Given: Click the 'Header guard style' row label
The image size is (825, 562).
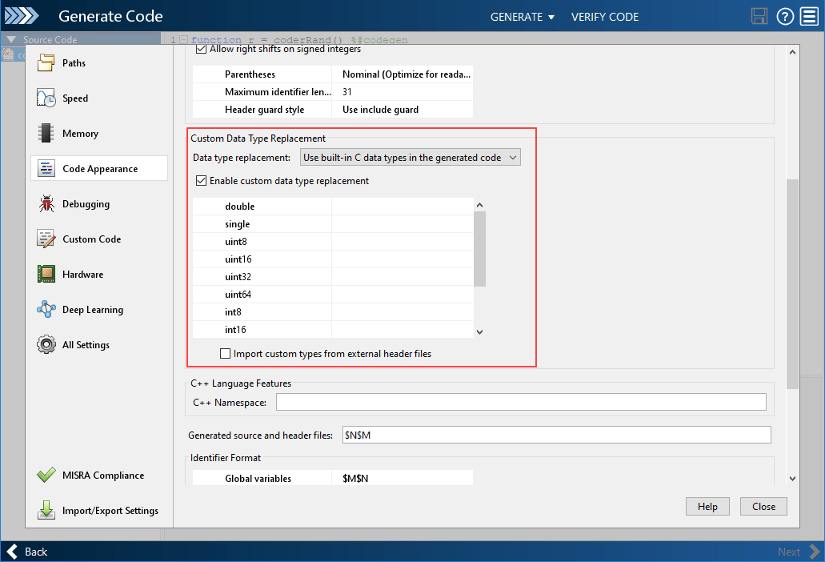Looking at the screenshot, I should tap(265, 109).
